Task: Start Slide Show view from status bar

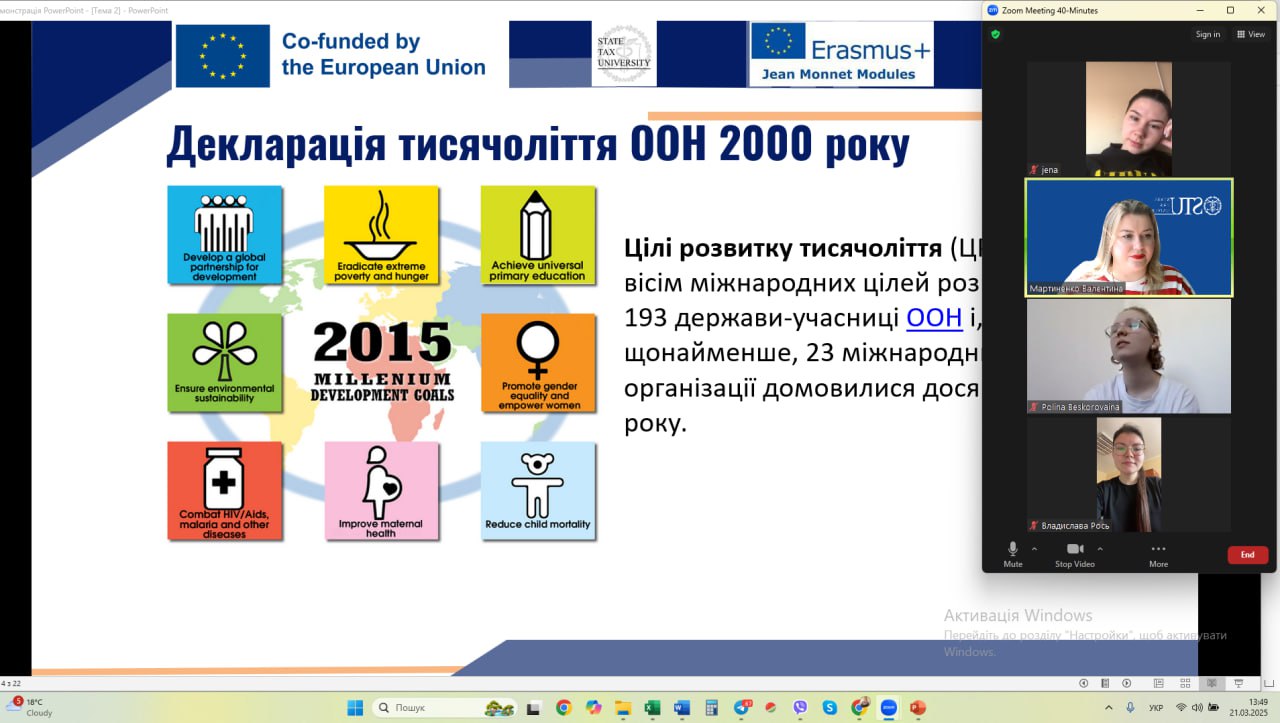Action: click(1239, 683)
